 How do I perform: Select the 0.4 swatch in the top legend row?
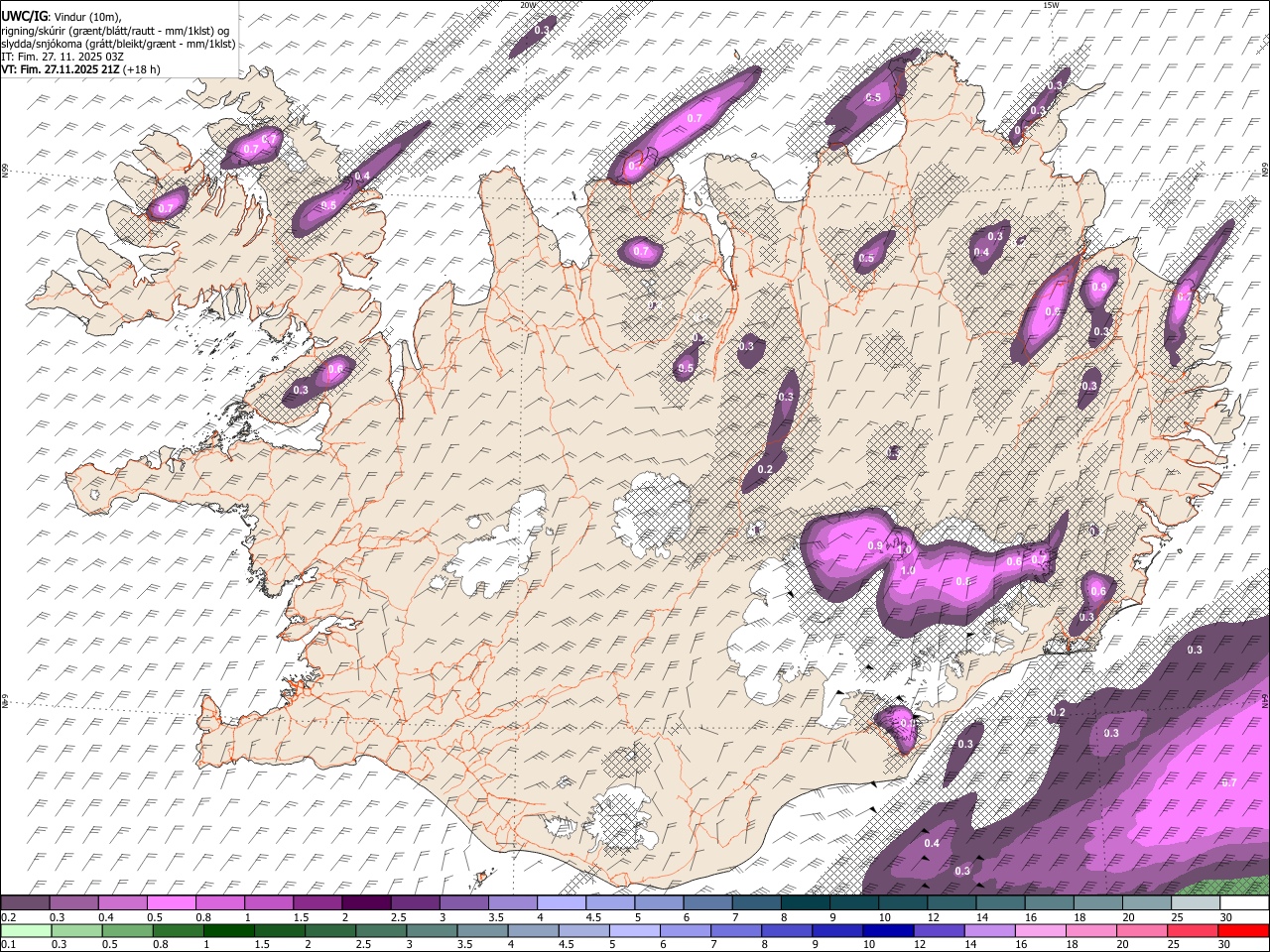(122, 903)
